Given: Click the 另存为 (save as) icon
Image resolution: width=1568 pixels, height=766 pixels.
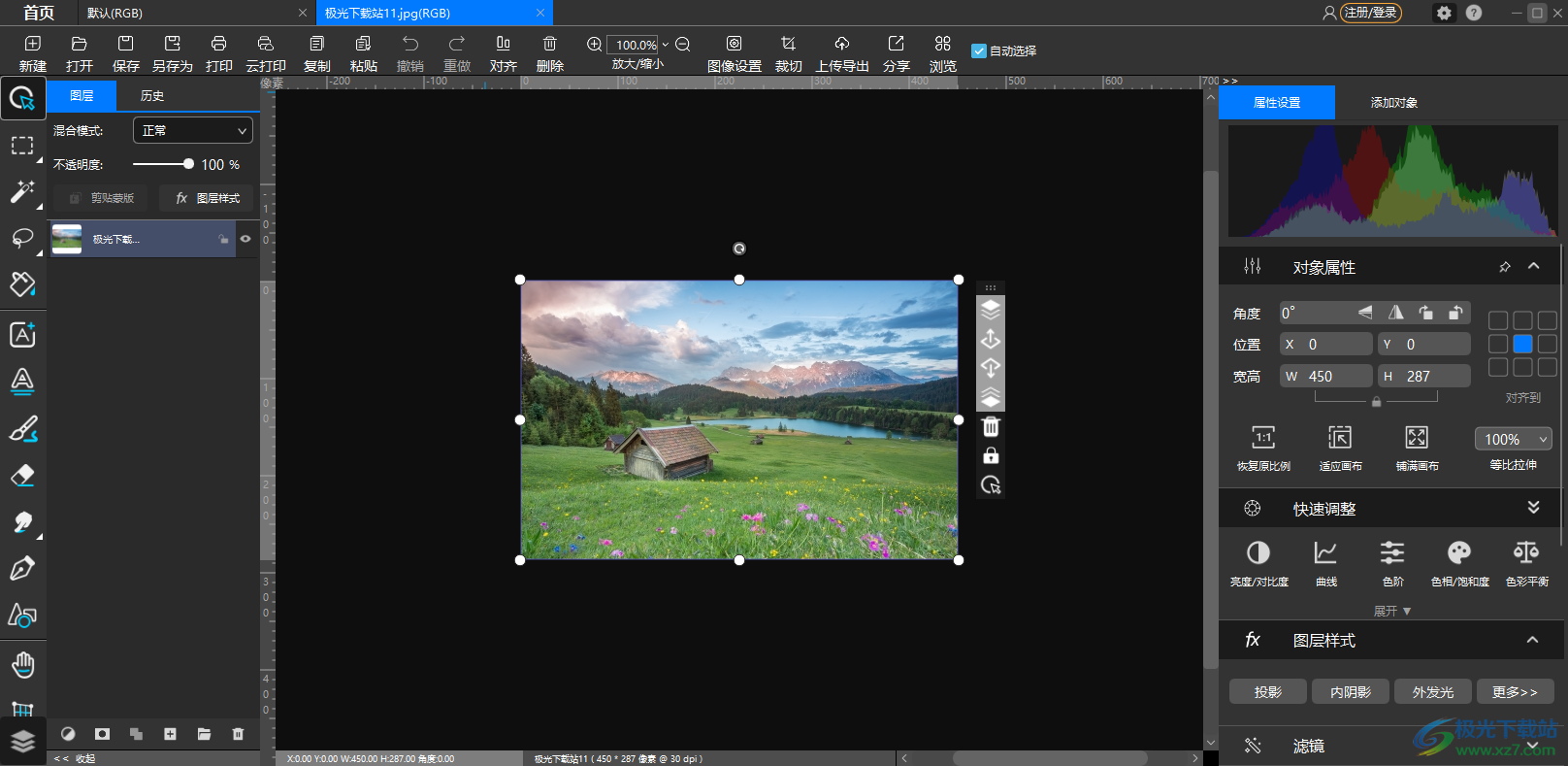Looking at the screenshot, I should click(x=173, y=44).
